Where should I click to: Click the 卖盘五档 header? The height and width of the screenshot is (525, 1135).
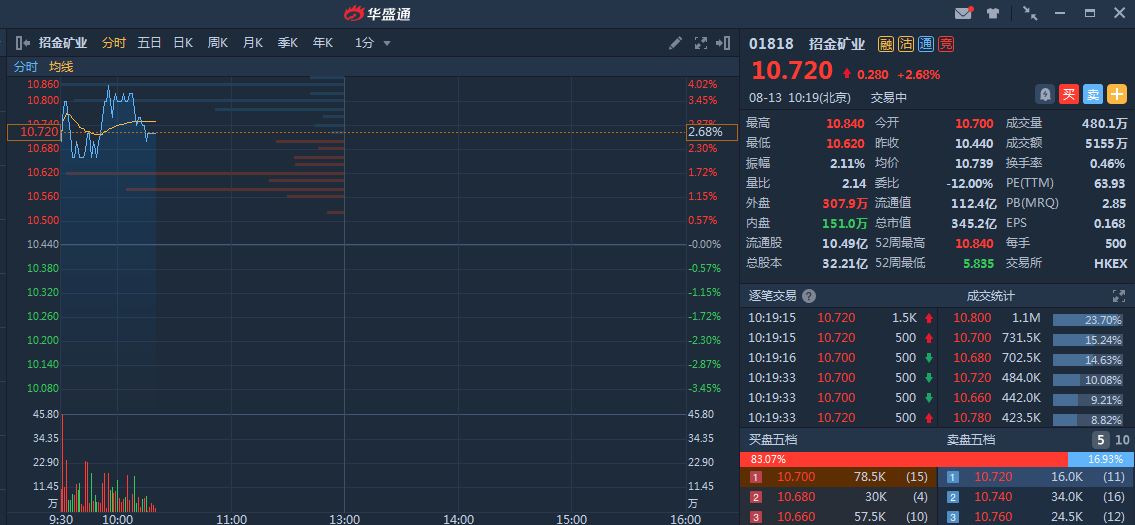click(971, 440)
